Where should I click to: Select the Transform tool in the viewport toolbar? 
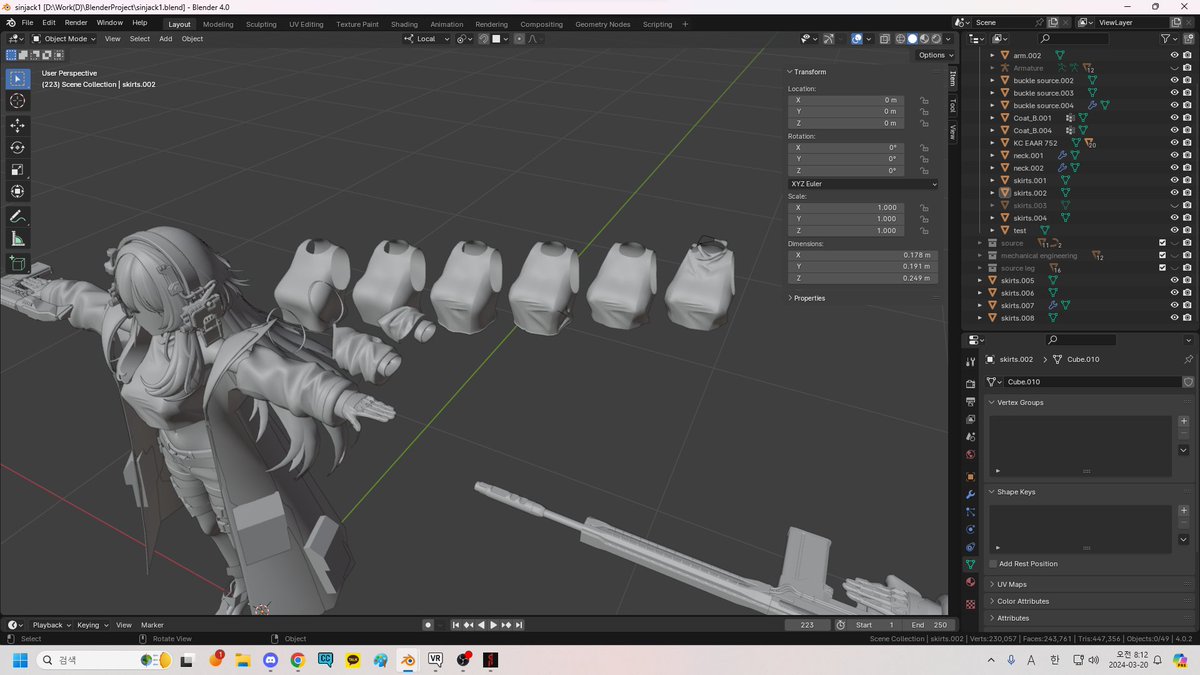pos(17,191)
